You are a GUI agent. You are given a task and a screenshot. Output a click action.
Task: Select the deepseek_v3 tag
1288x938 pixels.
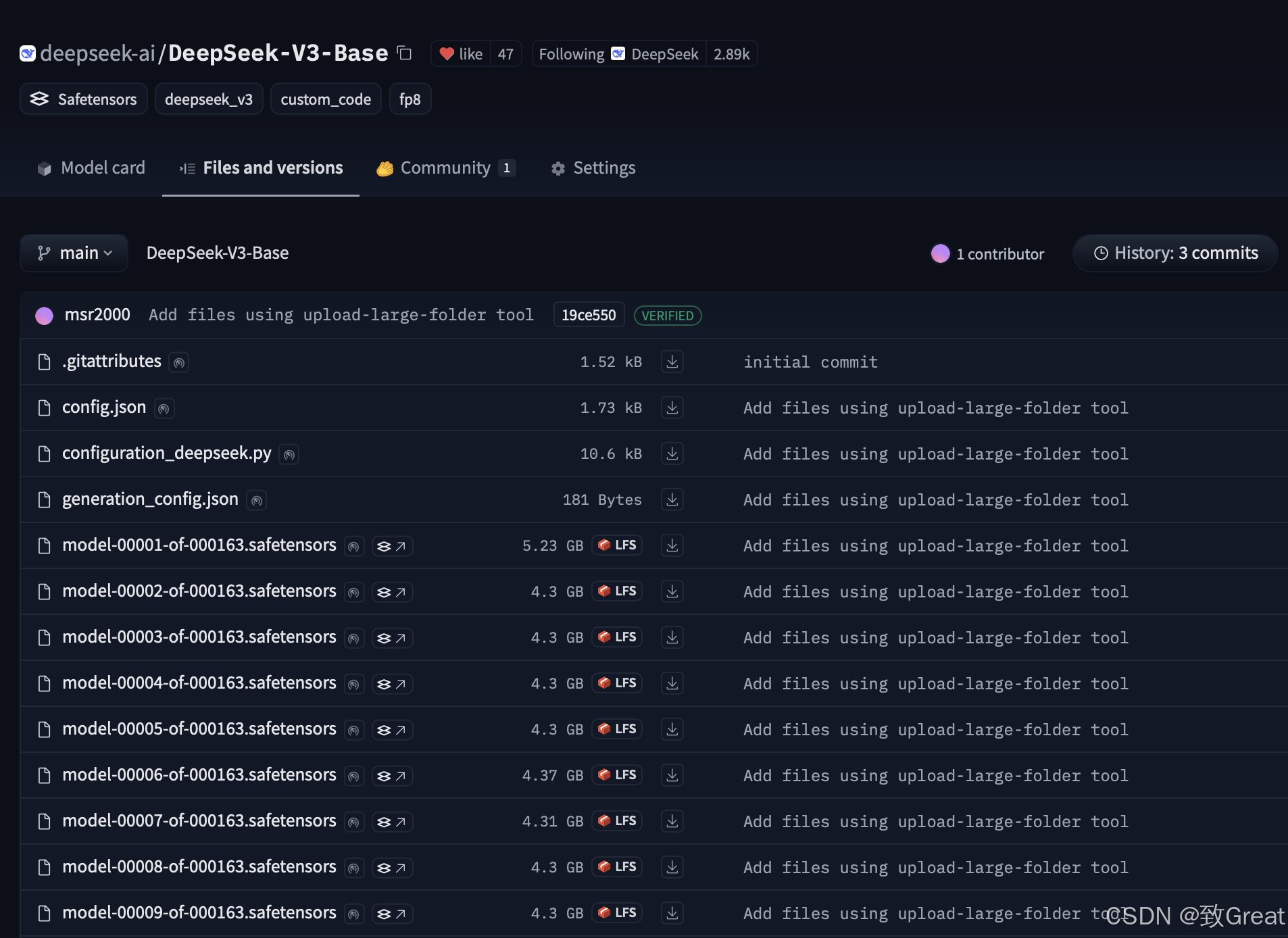[209, 99]
